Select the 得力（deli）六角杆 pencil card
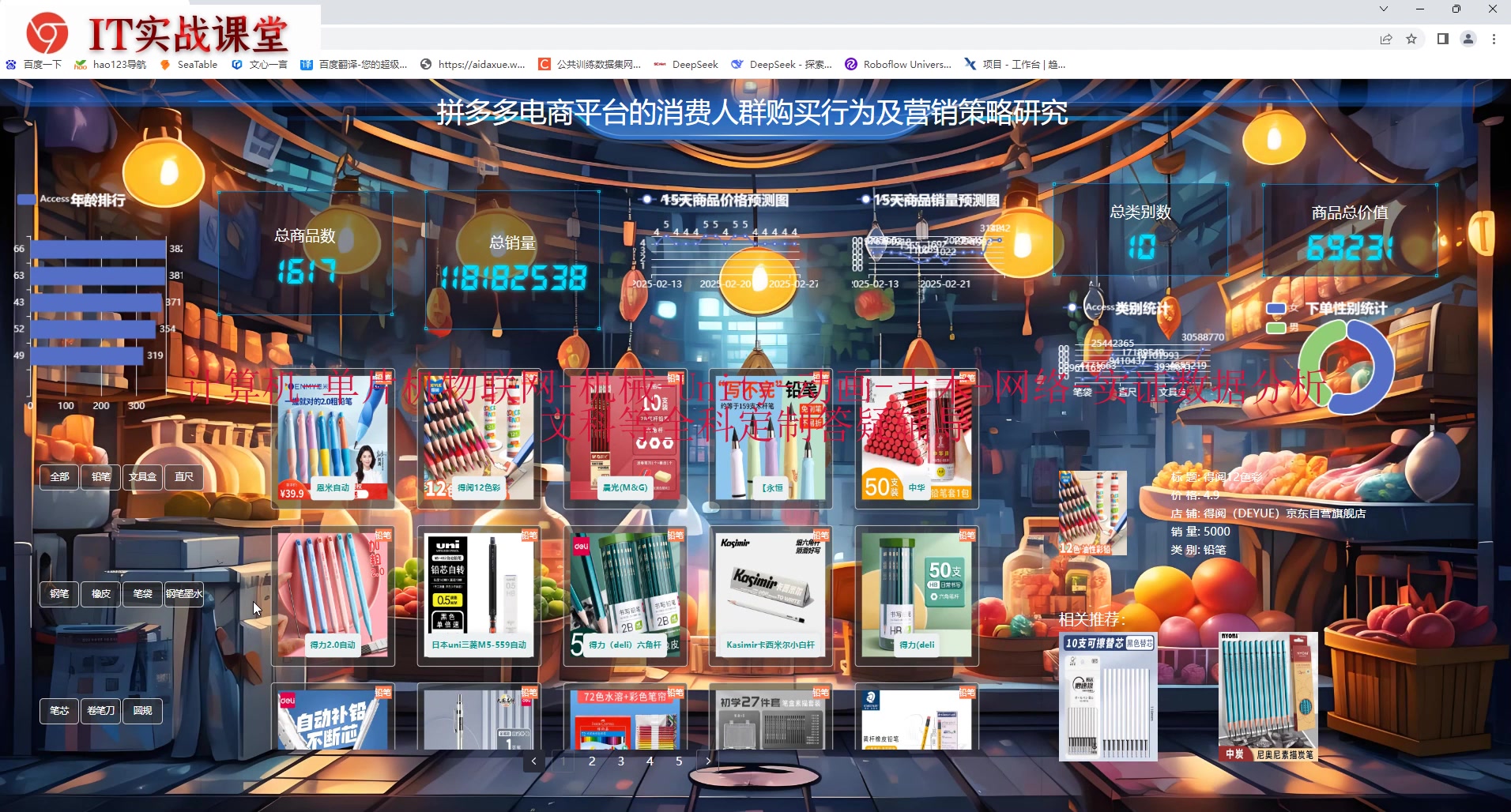Screen dimensions: 1511x812 pos(625,596)
